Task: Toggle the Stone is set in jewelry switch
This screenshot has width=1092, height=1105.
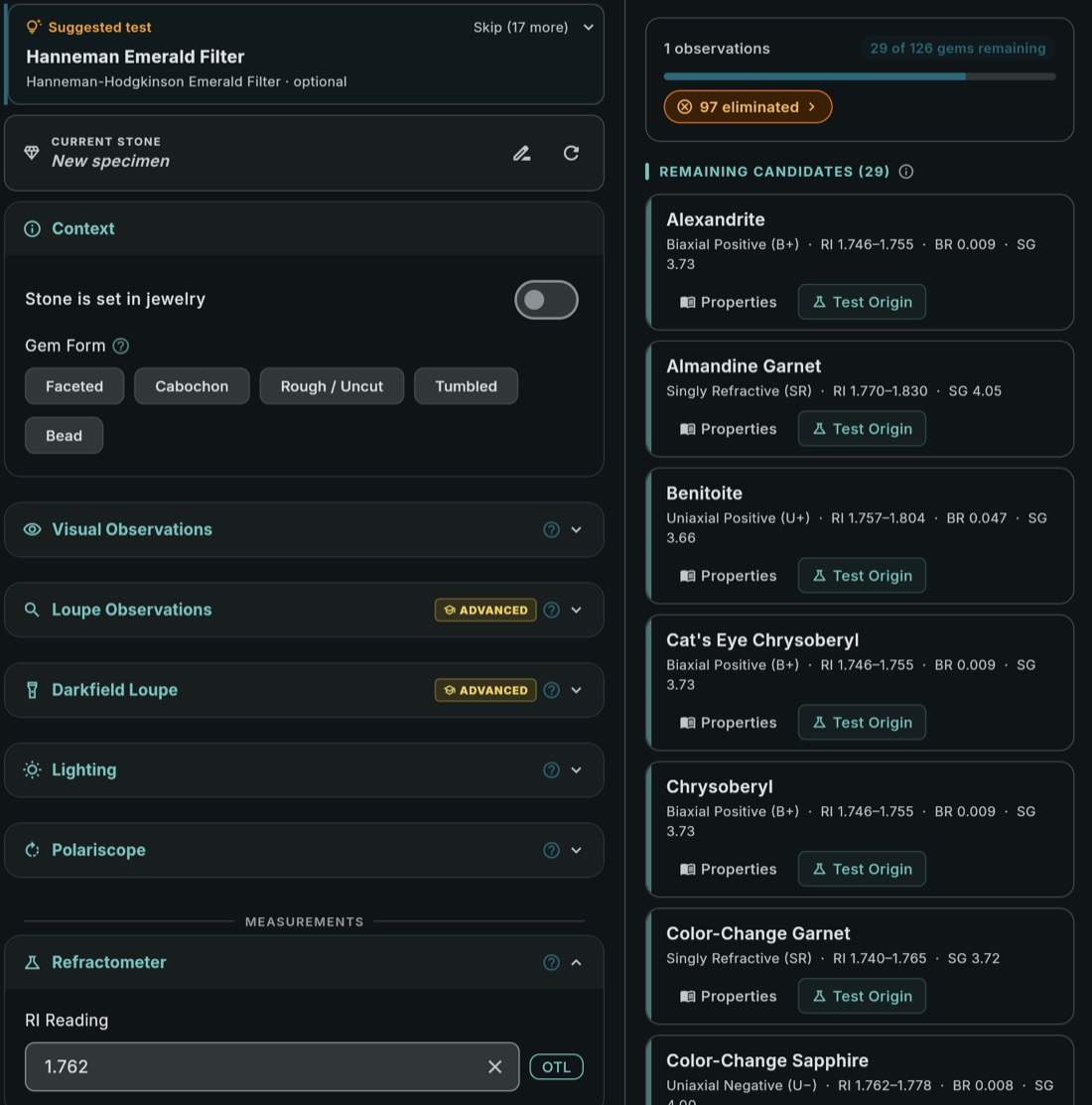Action: 546,300
